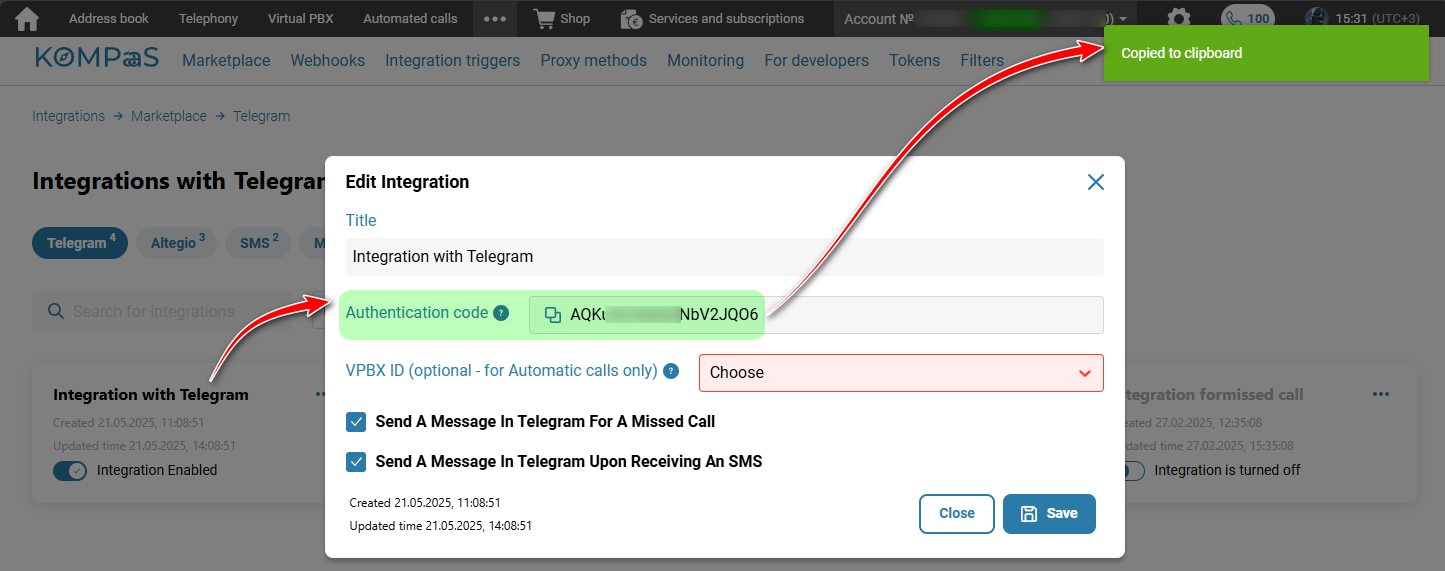Open the Tokens tab
Image resolution: width=1445 pixels, height=571 pixels.
click(914, 60)
